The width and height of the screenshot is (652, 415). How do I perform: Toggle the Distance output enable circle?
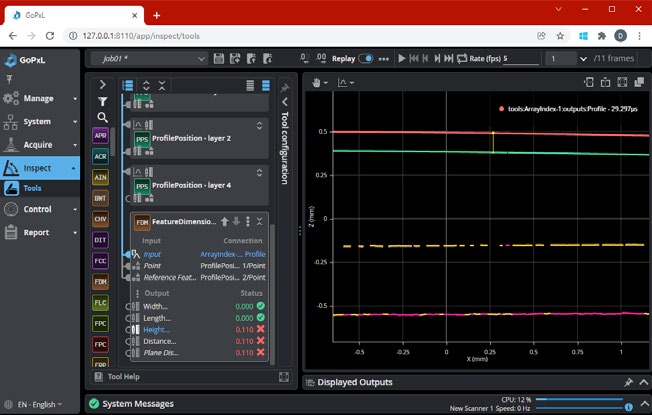[x=128, y=341]
